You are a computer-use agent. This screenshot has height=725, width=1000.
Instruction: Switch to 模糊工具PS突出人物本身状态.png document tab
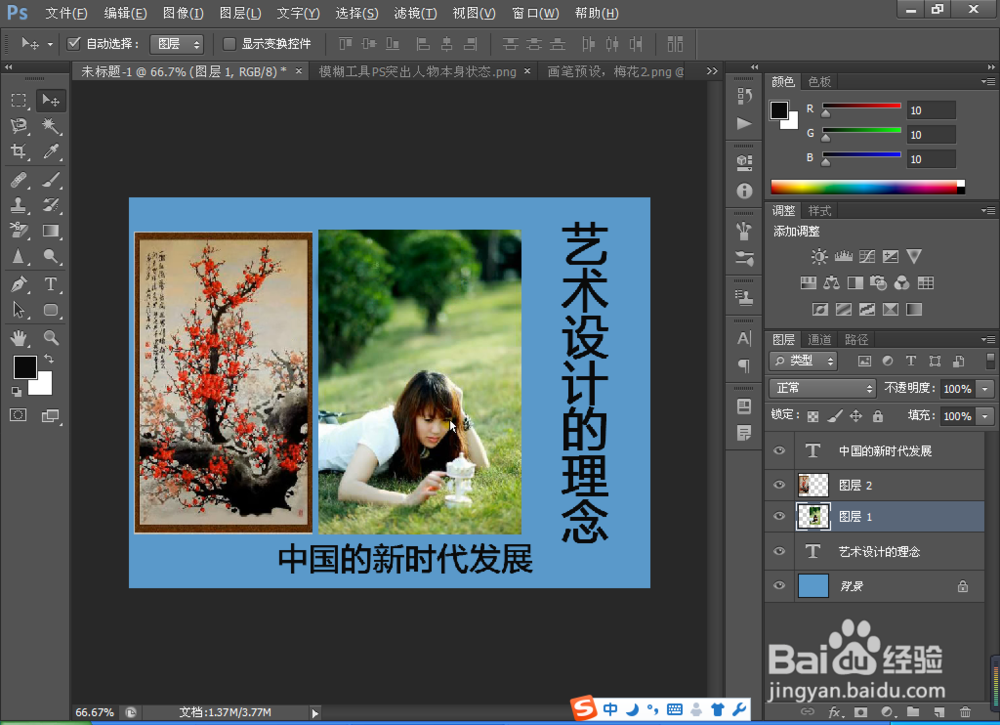coord(418,71)
